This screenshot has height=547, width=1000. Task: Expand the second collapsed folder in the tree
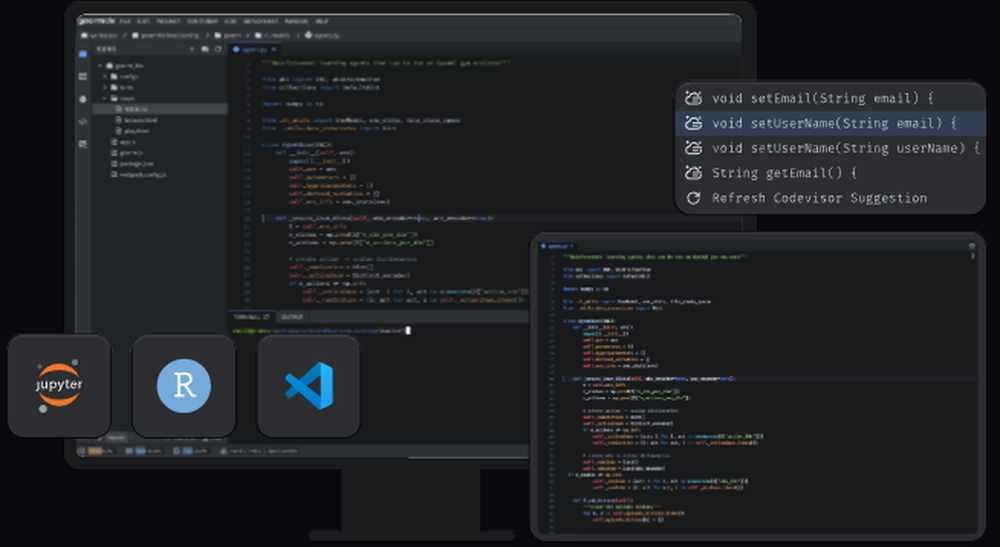tap(107, 87)
